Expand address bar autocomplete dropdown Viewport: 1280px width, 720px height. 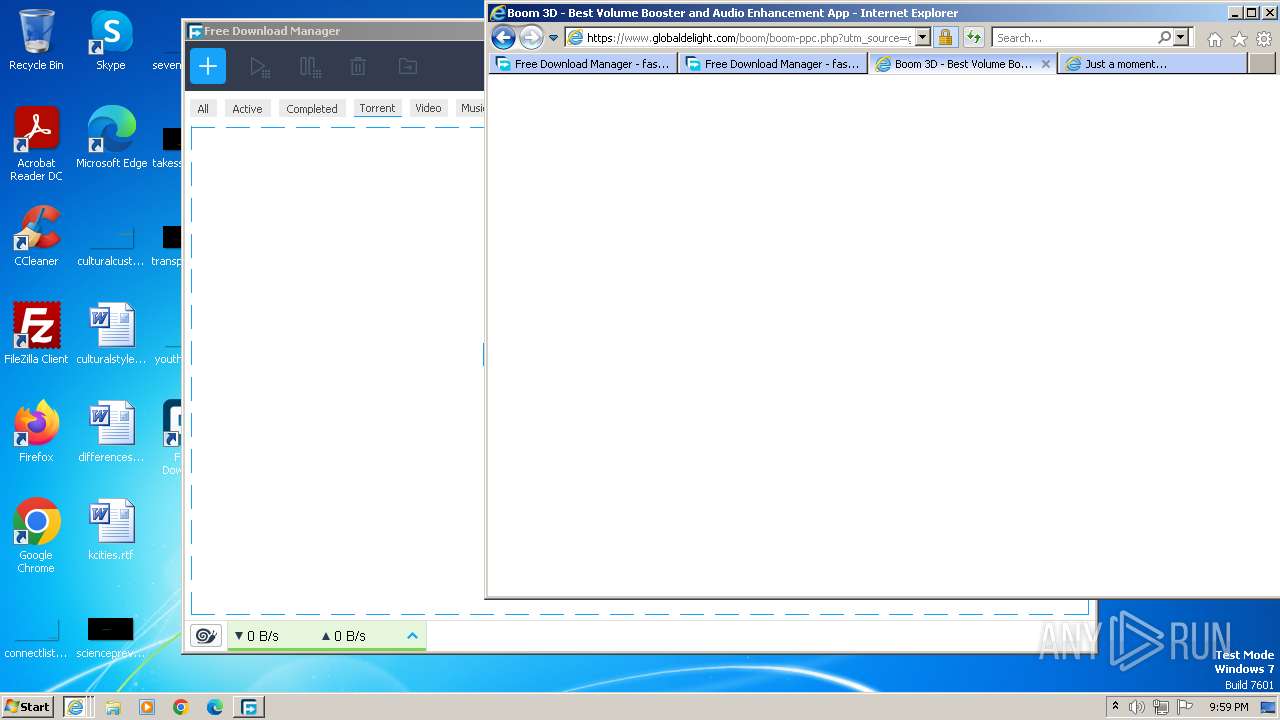coord(922,38)
